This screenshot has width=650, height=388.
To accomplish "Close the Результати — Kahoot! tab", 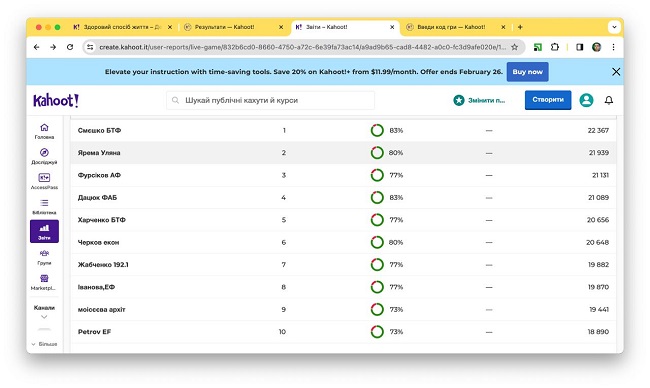I will 281,27.
